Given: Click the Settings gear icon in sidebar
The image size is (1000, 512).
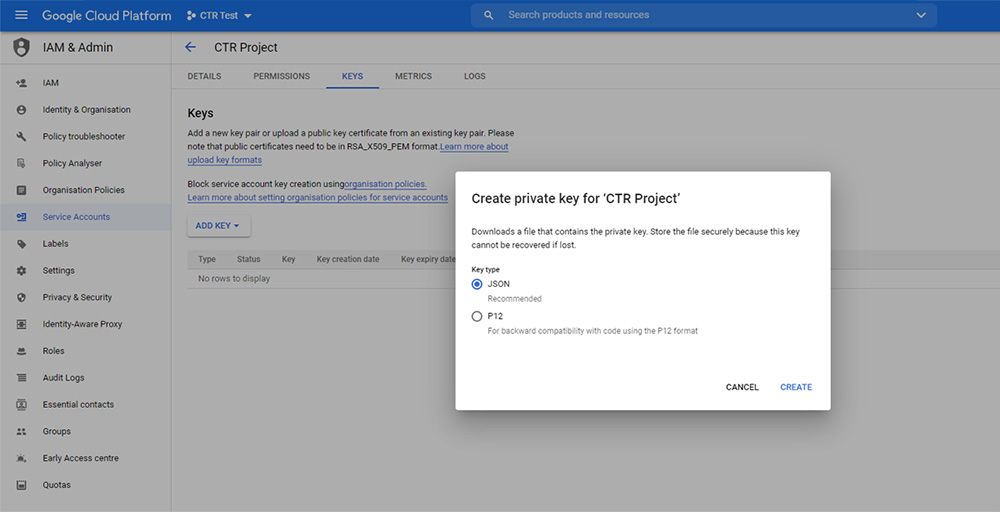Looking at the screenshot, I should click(x=21, y=271).
